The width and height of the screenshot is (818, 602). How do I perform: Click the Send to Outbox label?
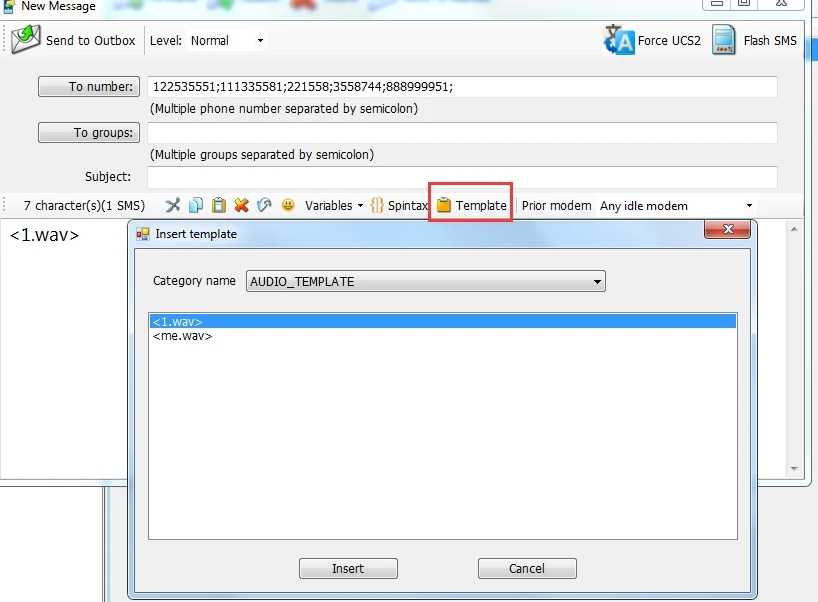click(91, 41)
